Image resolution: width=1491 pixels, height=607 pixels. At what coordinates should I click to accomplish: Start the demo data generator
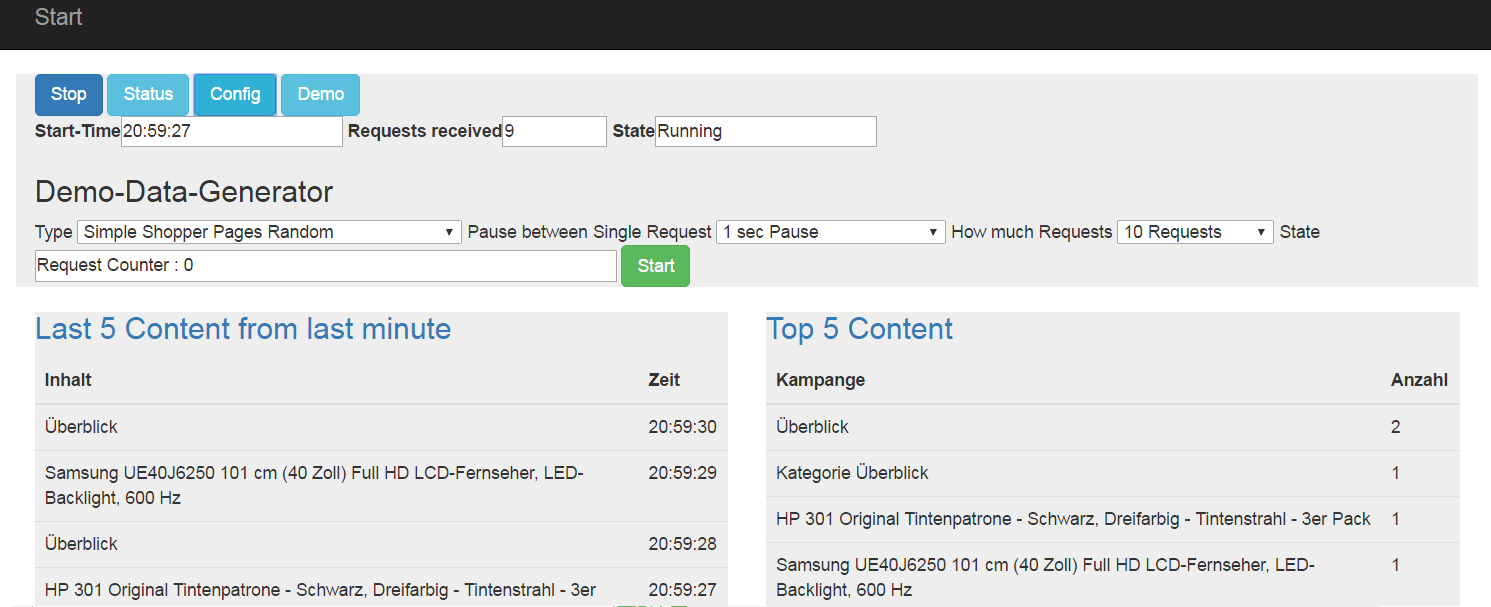655,265
